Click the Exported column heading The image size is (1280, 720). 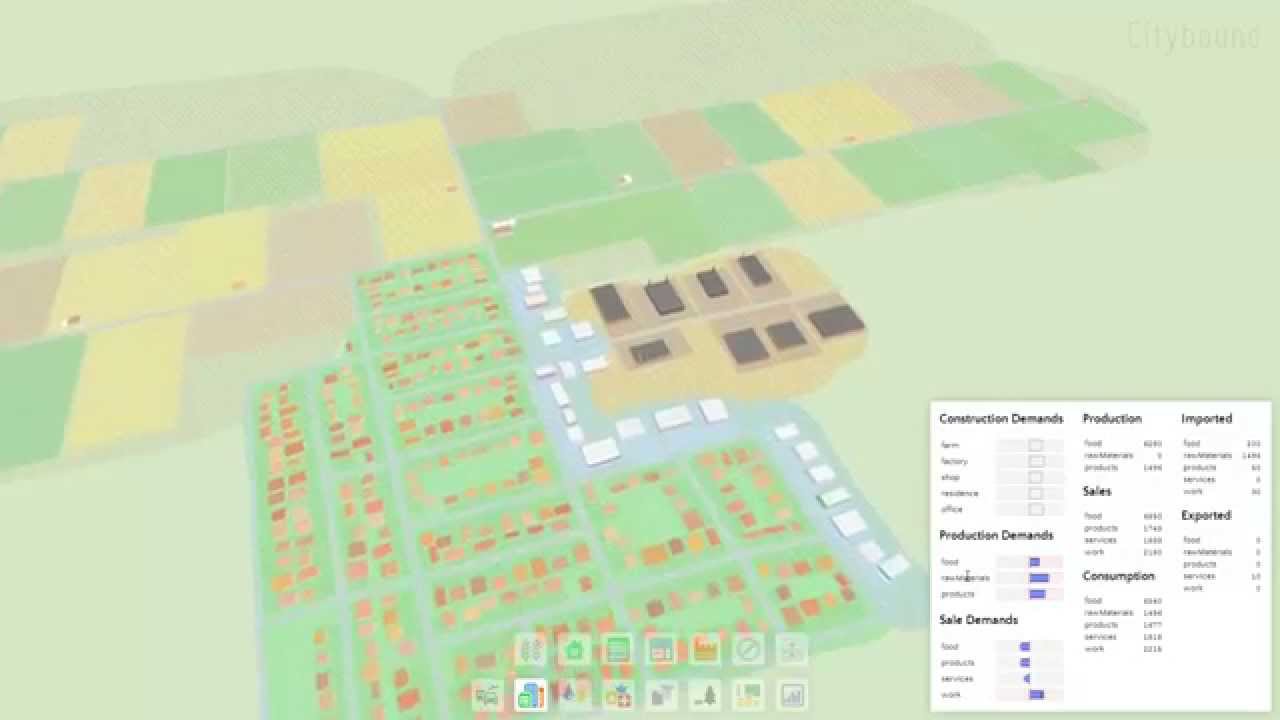1206,516
